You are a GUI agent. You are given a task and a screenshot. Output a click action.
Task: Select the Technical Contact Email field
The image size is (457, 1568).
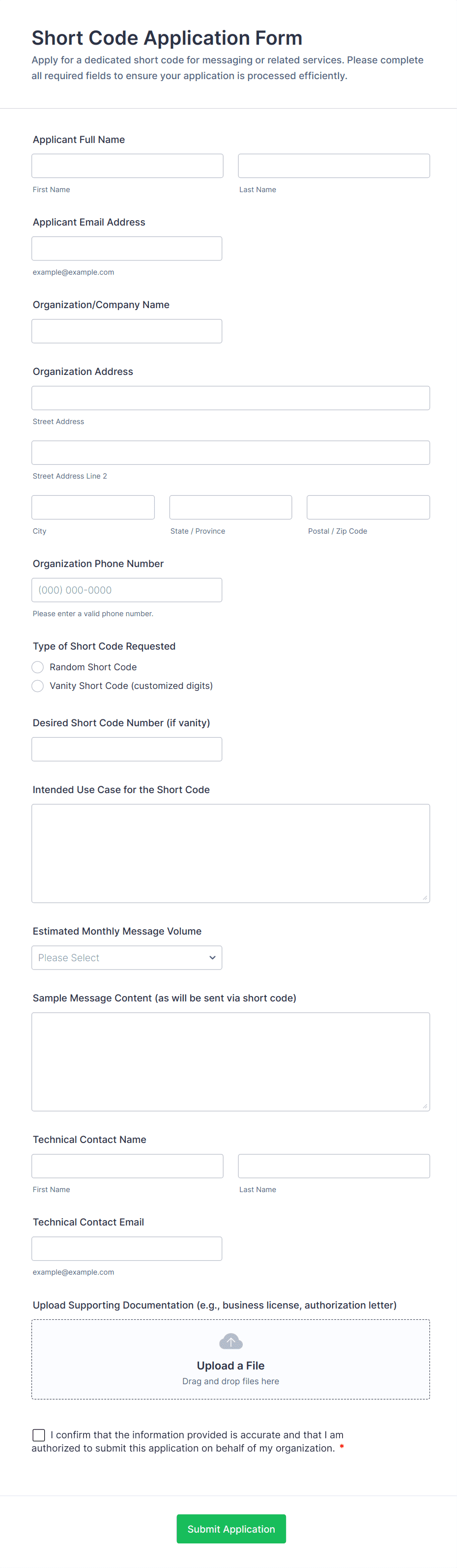pyautogui.click(x=127, y=1249)
